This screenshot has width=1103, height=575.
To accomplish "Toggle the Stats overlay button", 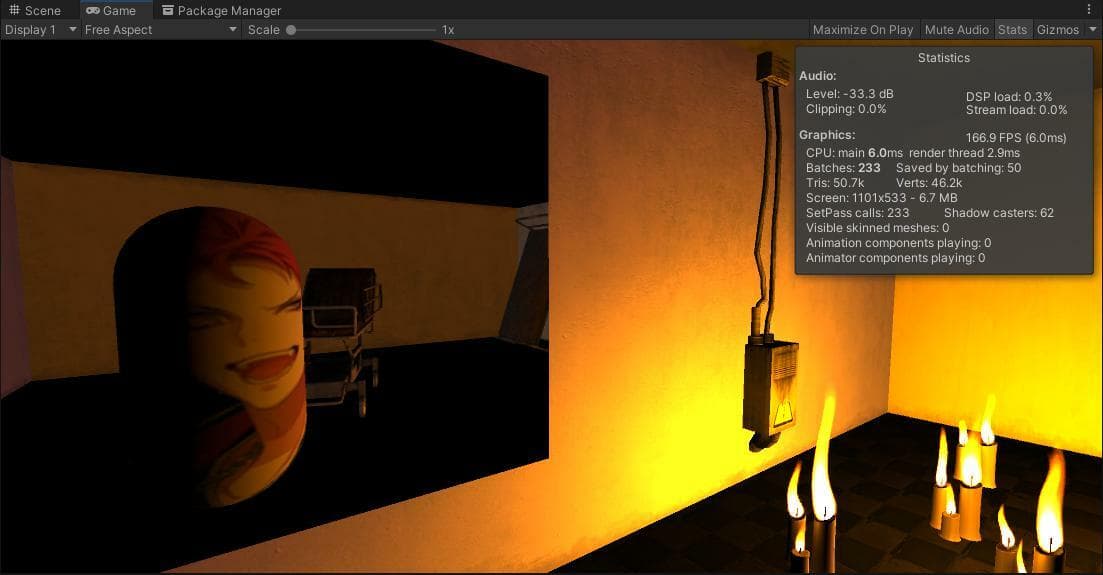I will coord(1012,30).
